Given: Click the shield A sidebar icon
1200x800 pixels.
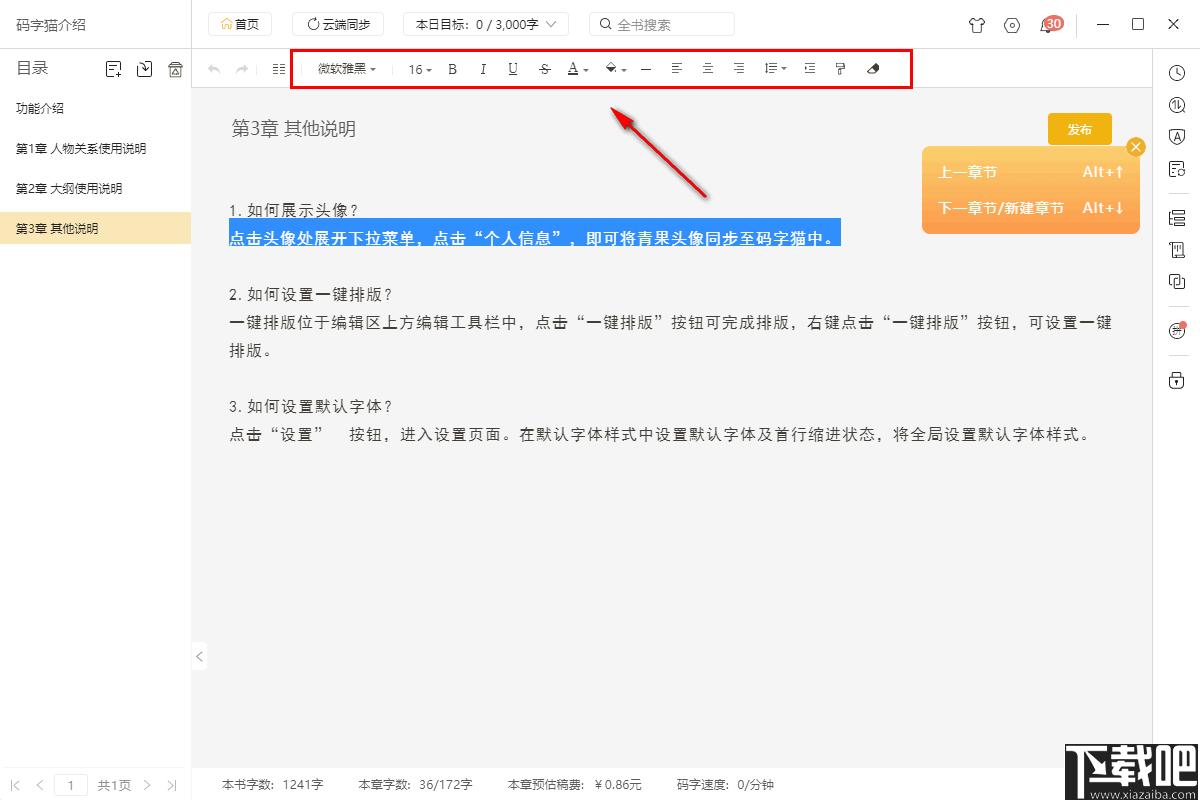Looking at the screenshot, I should 1176,137.
